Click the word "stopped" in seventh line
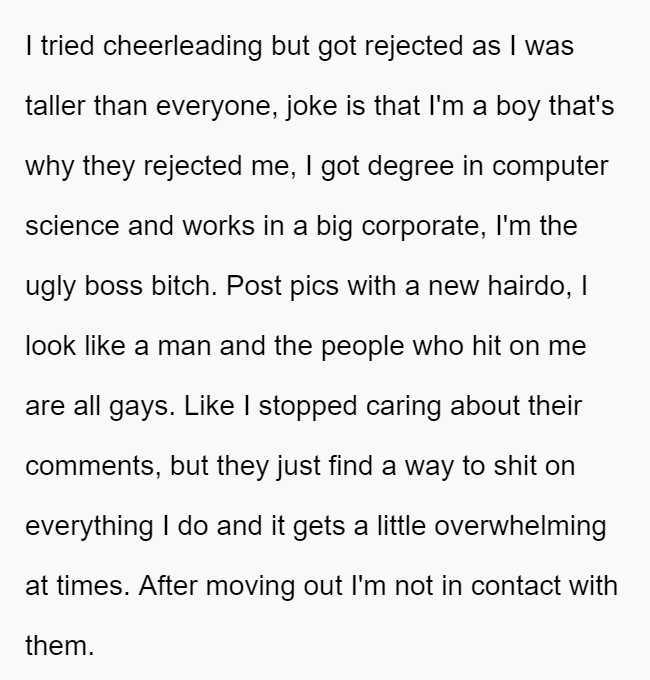 pos(307,407)
